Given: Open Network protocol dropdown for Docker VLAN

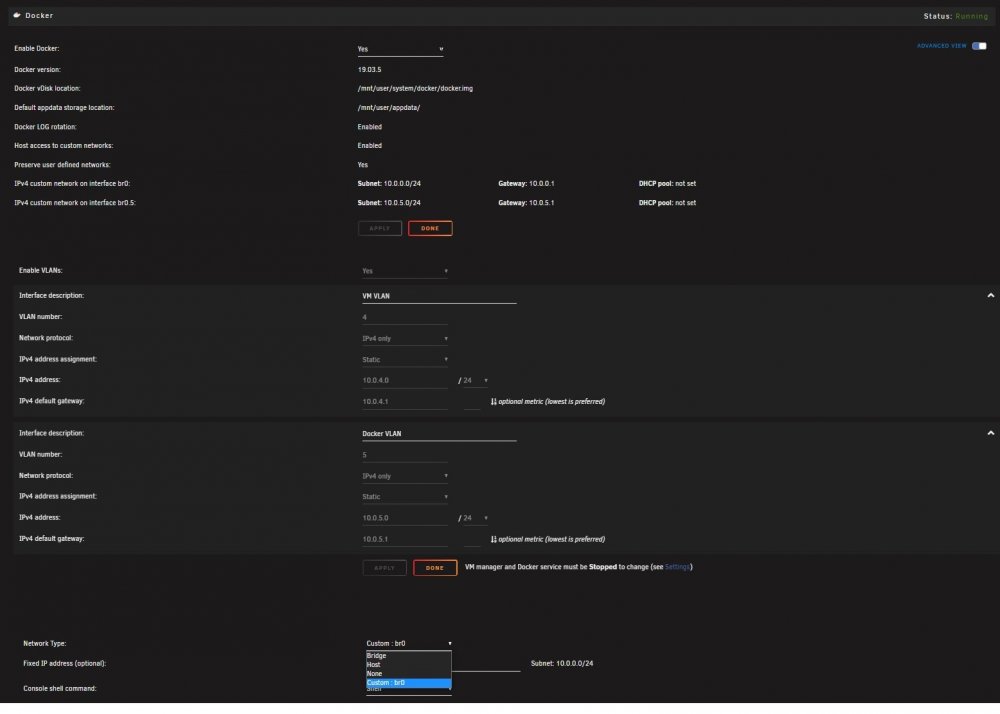Looking at the screenshot, I should coord(405,476).
